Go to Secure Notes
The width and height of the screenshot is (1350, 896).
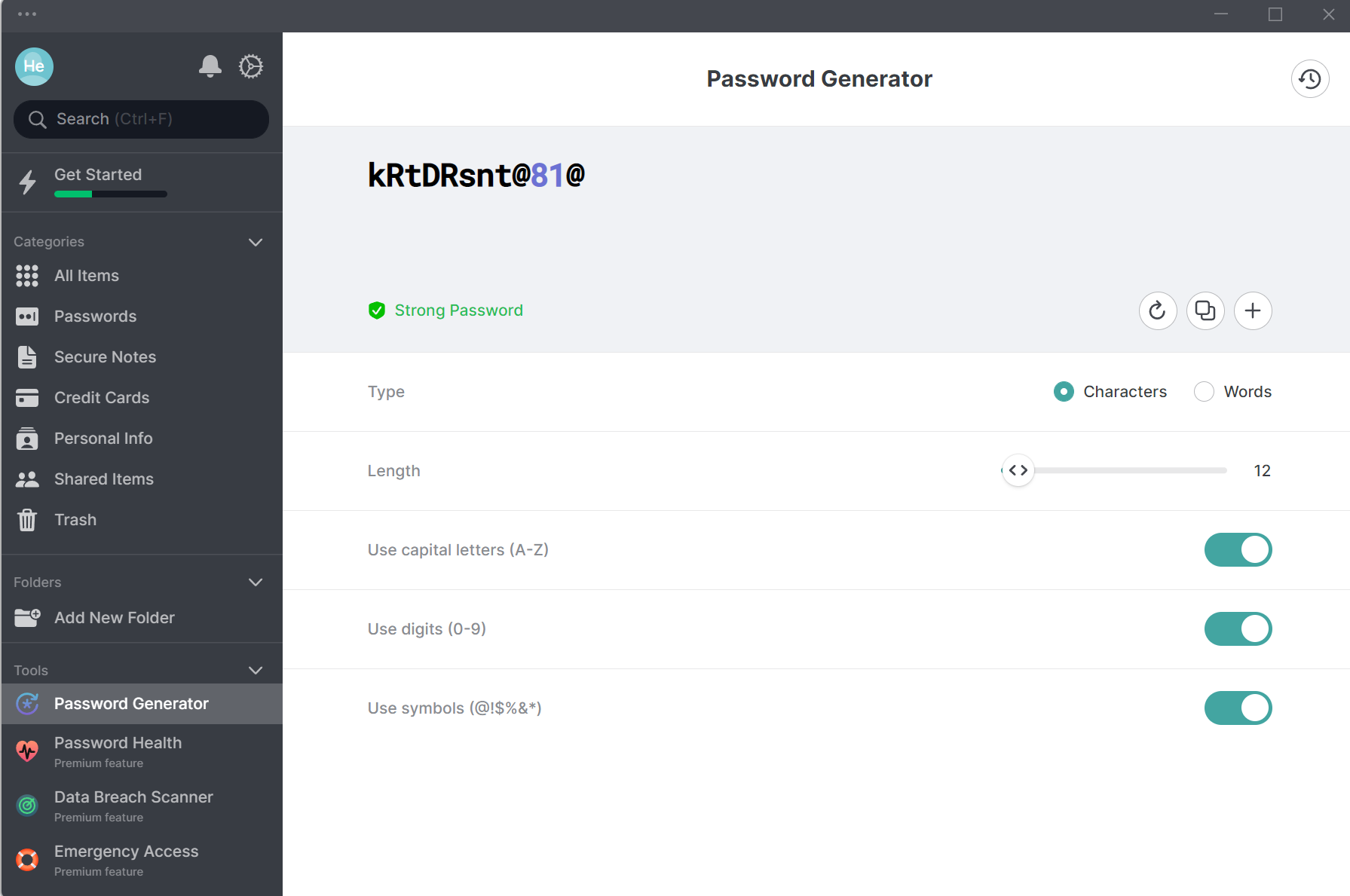(142, 357)
